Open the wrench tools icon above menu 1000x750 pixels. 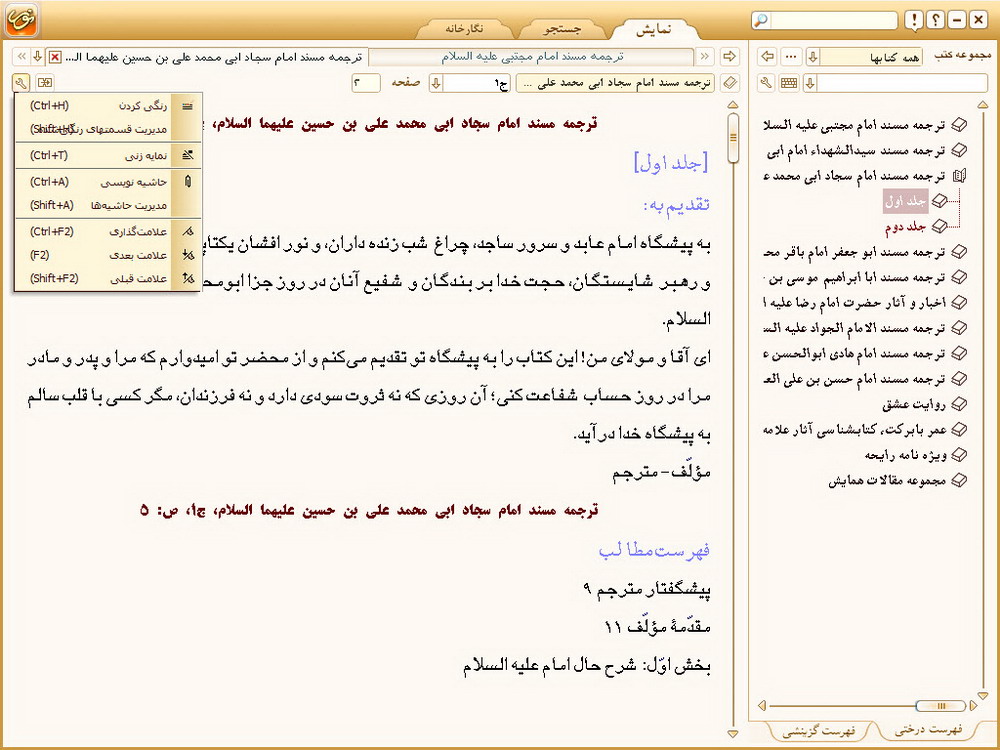coord(20,83)
